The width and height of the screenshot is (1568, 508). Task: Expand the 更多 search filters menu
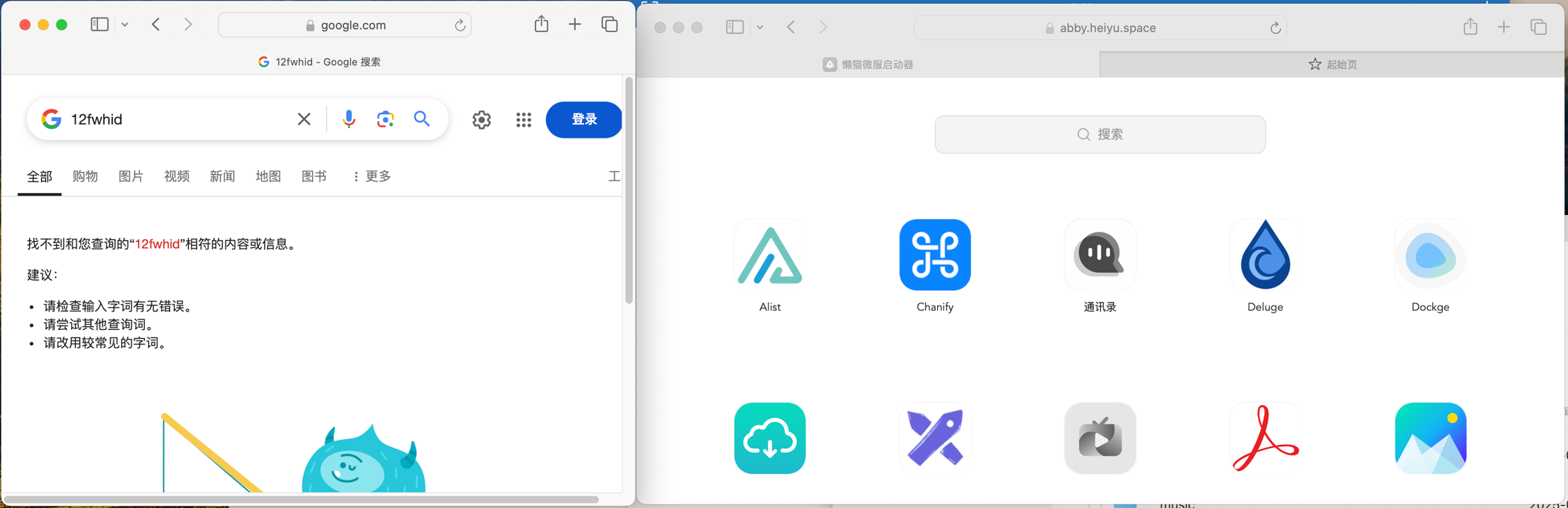[372, 177]
